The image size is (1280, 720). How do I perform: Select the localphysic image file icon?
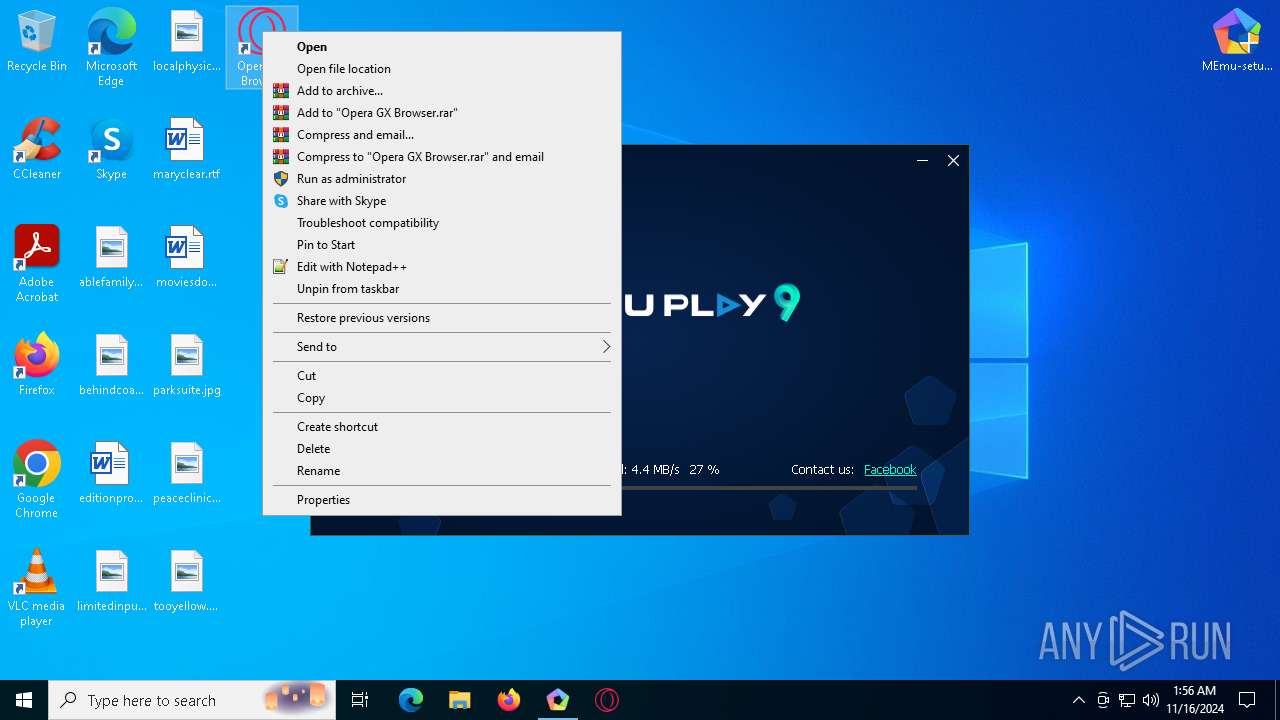pos(186,42)
